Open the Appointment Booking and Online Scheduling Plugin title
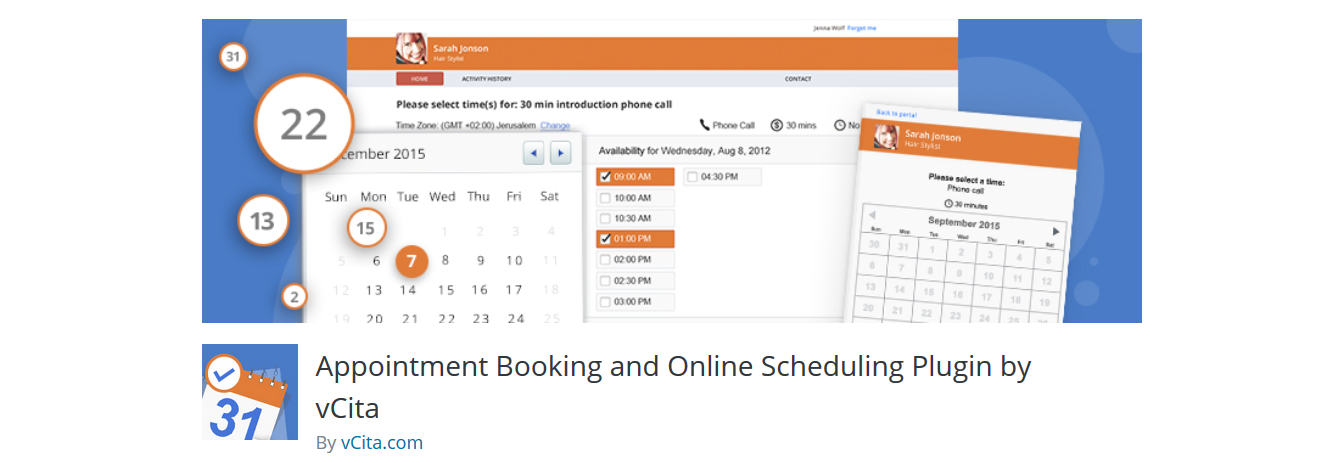Viewport: 1341px width, 463px height. click(x=673, y=388)
